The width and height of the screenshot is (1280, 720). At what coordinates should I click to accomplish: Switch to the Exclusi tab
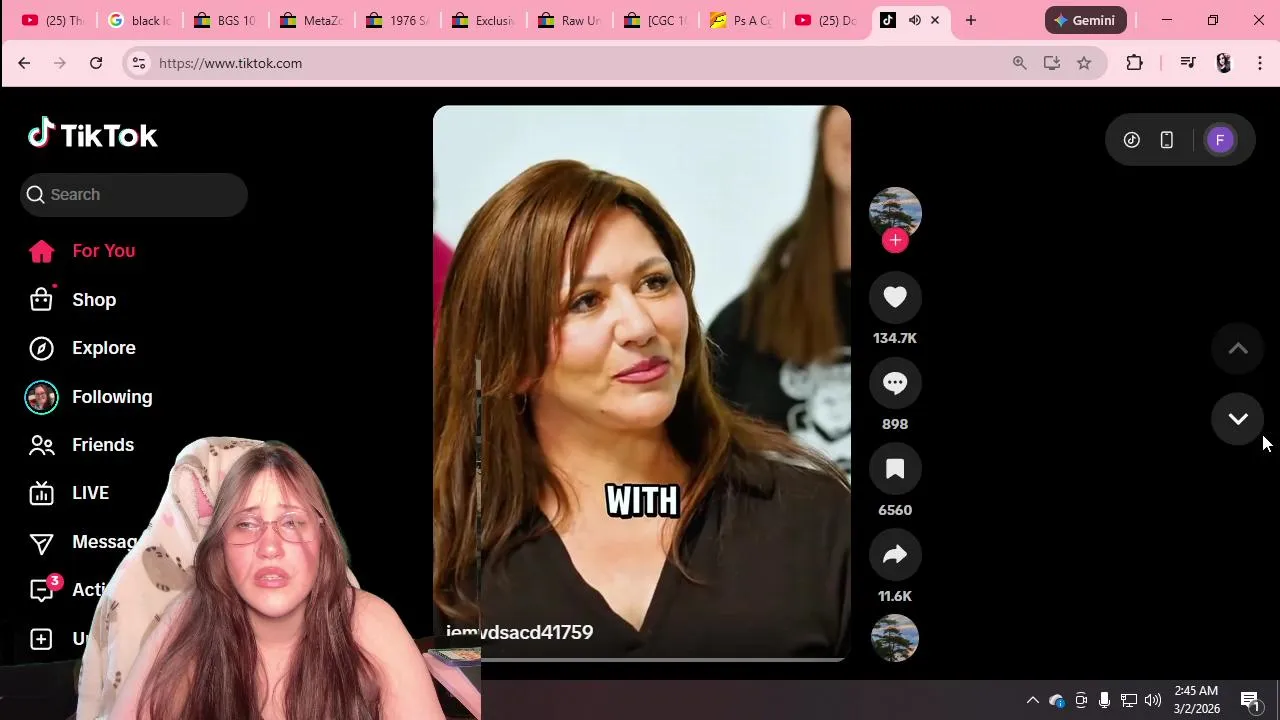point(484,20)
